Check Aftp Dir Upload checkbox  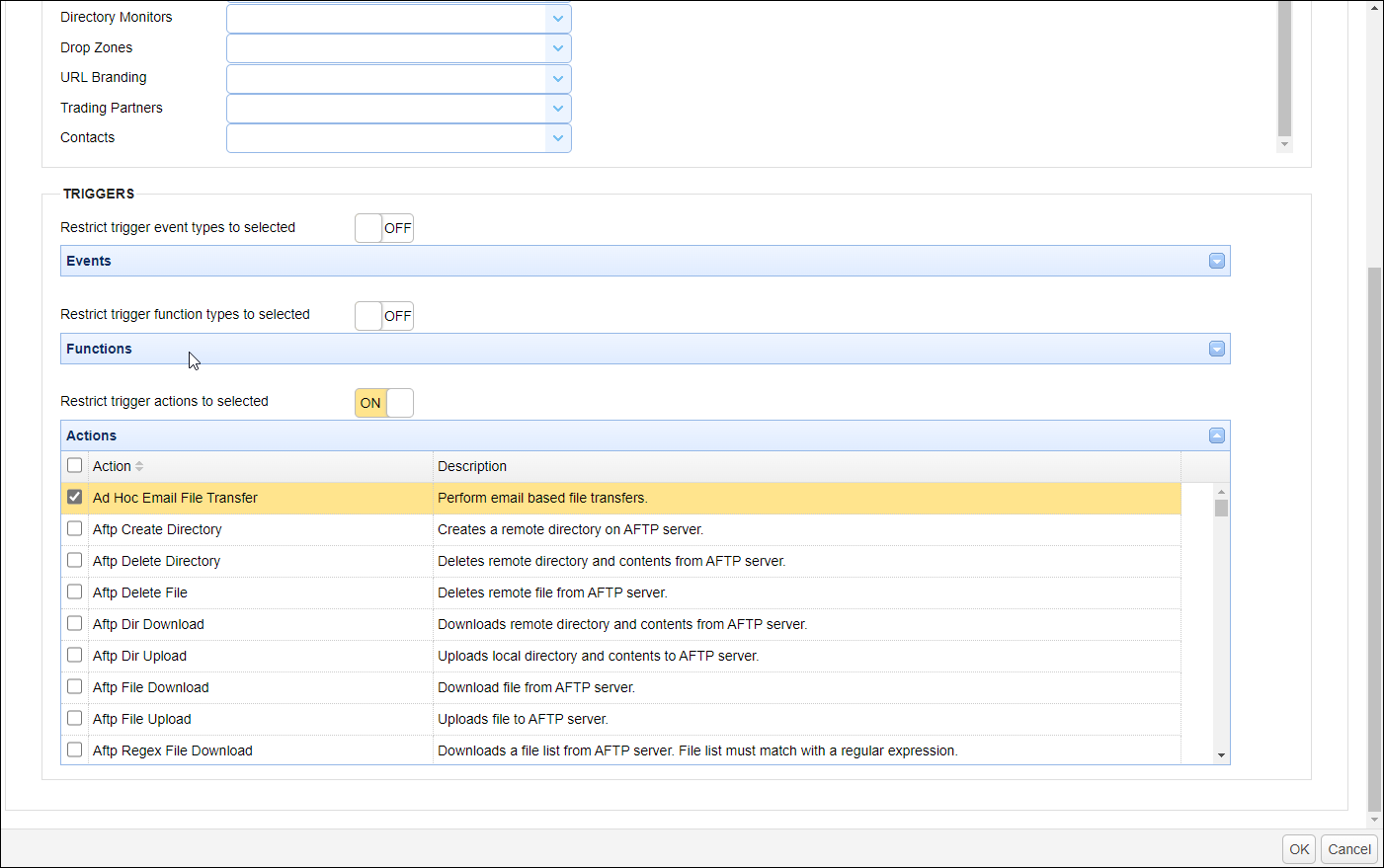point(74,655)
